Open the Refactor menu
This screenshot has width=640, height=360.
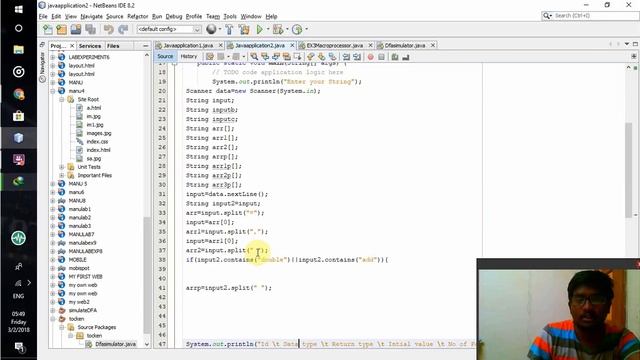tap(138, 16)
